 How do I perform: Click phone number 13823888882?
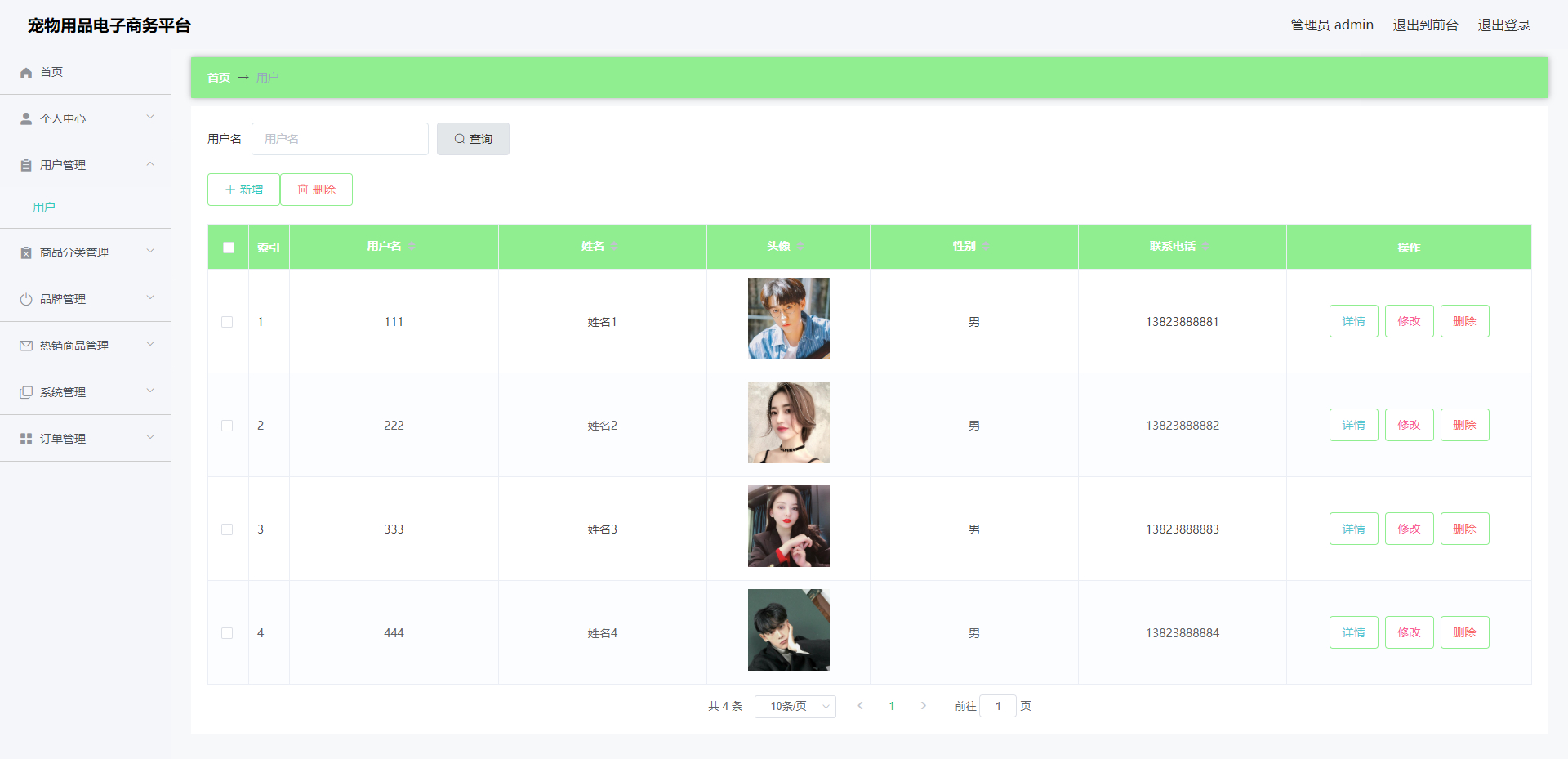pos(1183,426)
